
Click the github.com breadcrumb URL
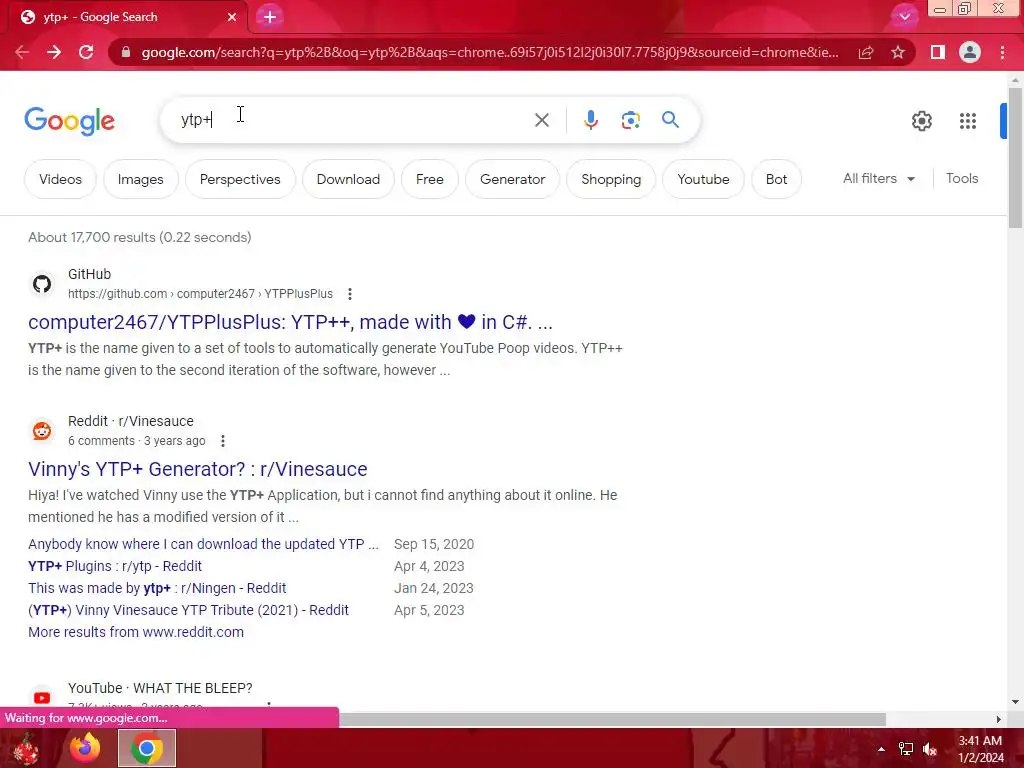[x=200, y=294]
